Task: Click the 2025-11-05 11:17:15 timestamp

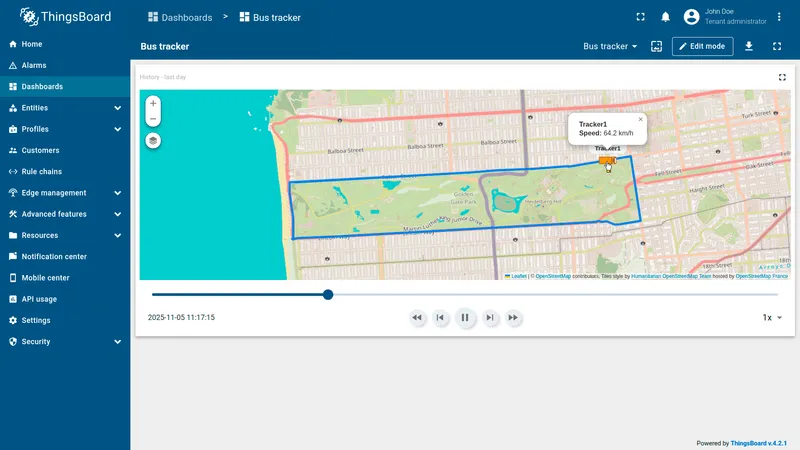Action: 181,317
